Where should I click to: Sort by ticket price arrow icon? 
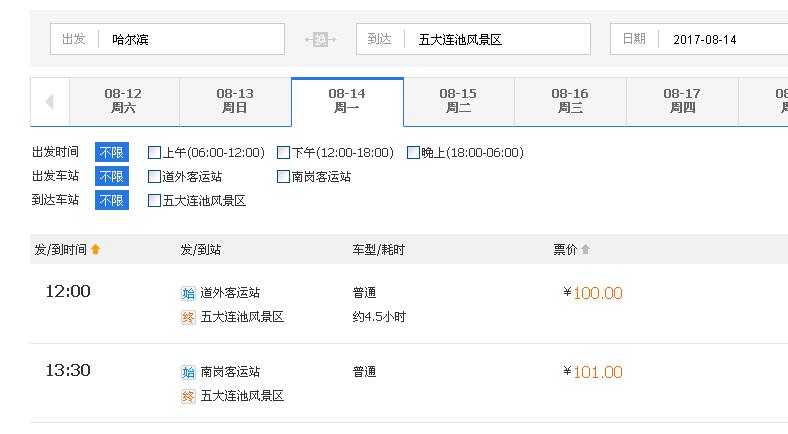coord(586,249)
